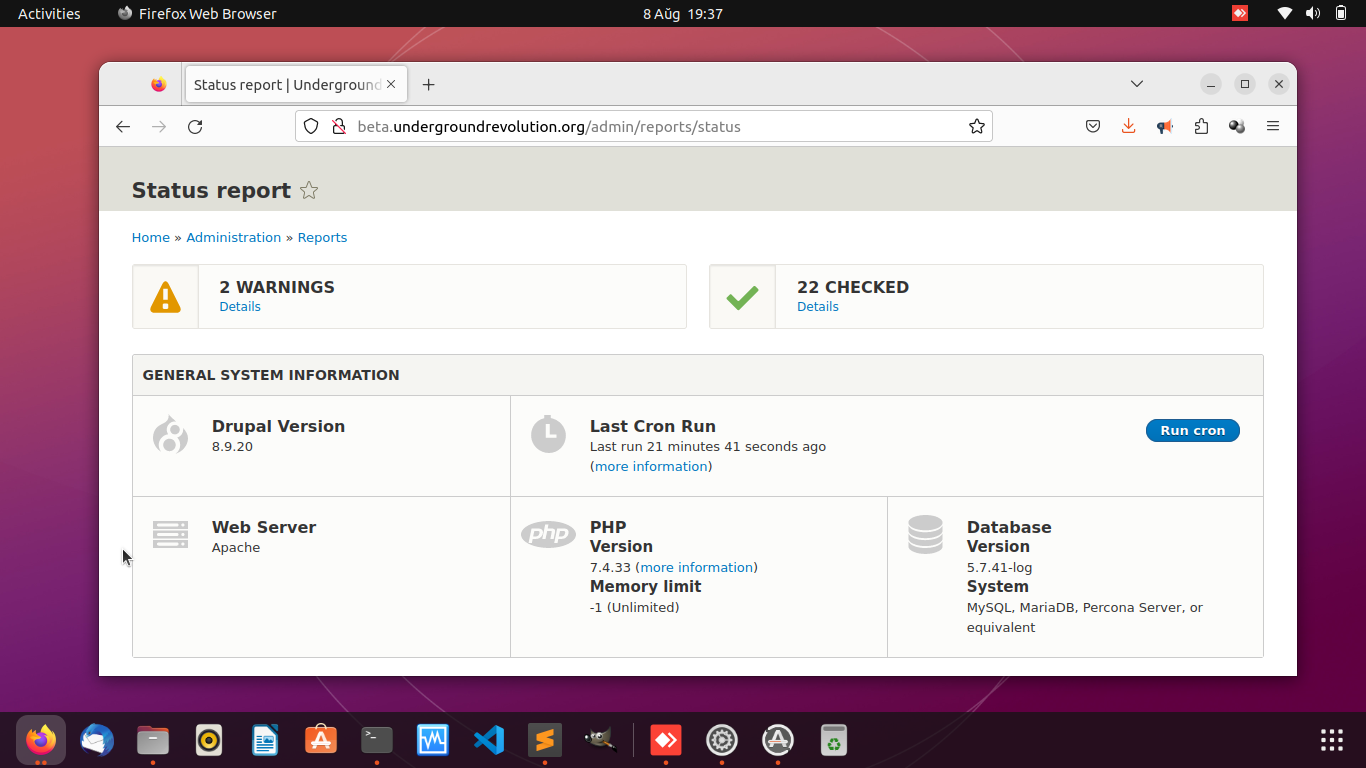Click the orange warning triangle icon

[165, 297]
